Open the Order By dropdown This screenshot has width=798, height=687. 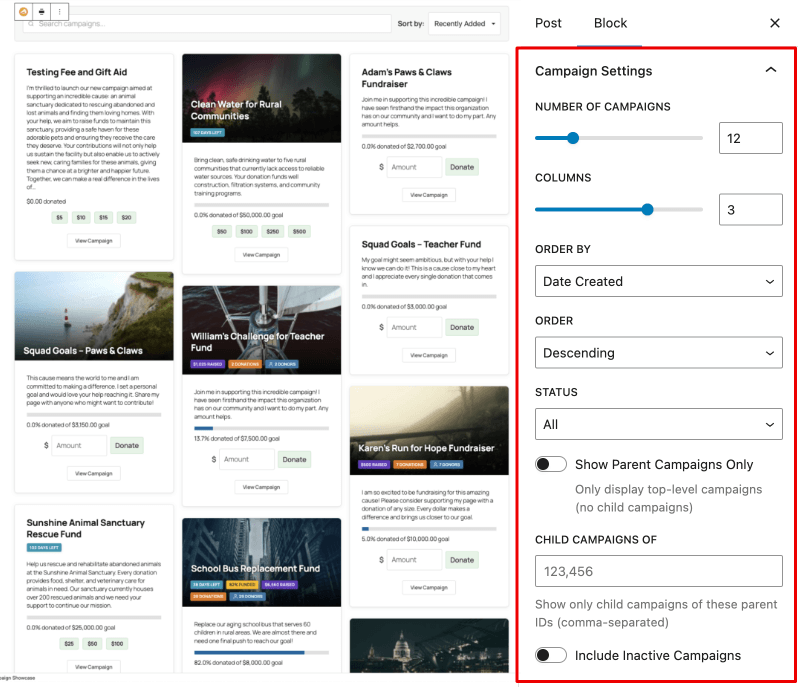tap(658, 282)
